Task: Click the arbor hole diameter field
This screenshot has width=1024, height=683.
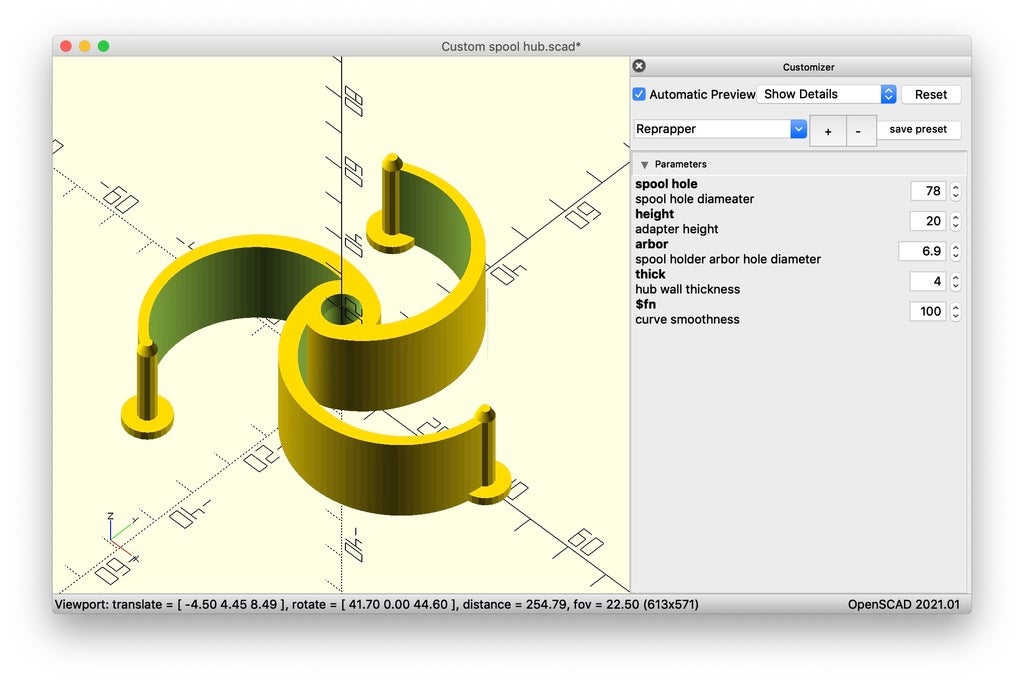Action: point(922,251)
